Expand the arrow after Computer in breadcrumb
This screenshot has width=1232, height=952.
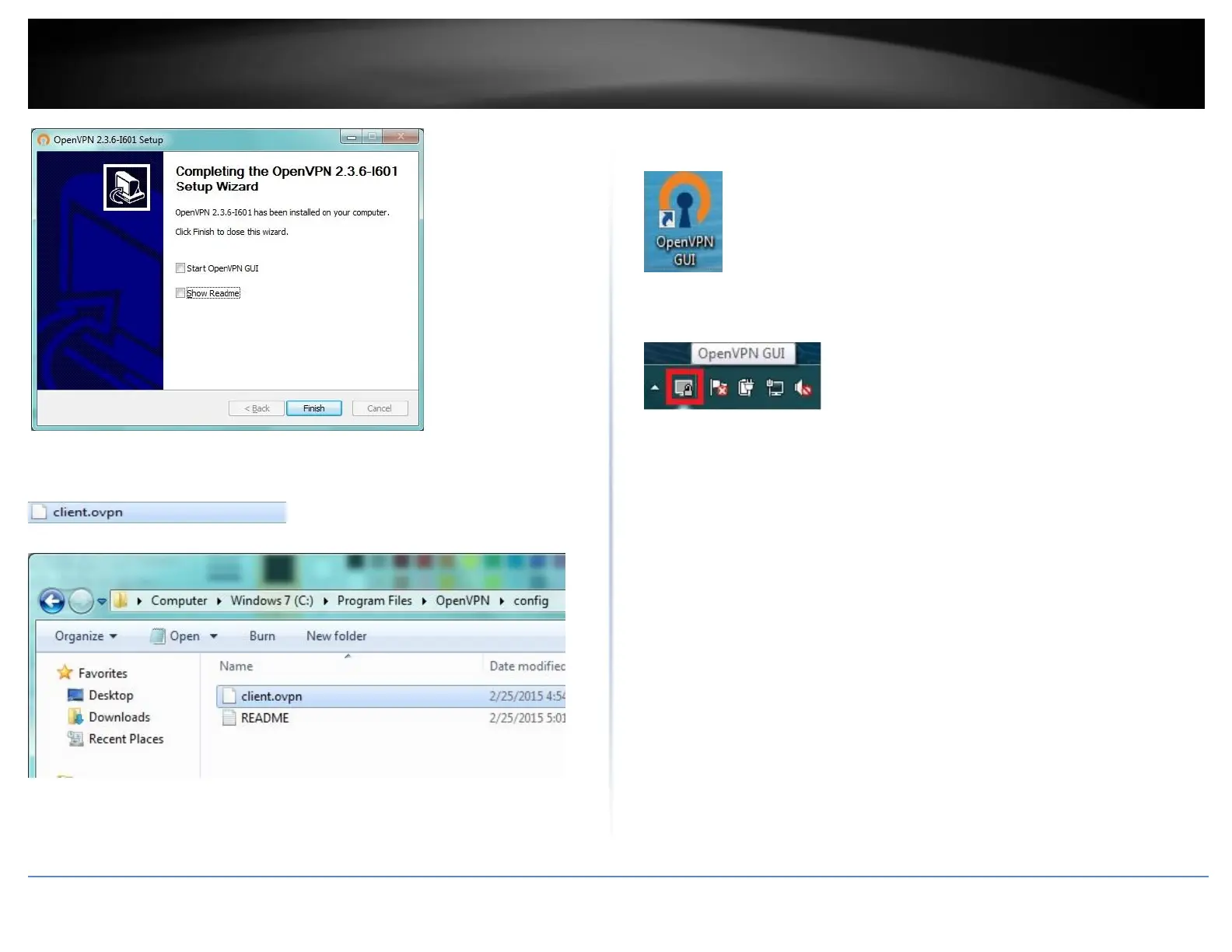point(219,601)
